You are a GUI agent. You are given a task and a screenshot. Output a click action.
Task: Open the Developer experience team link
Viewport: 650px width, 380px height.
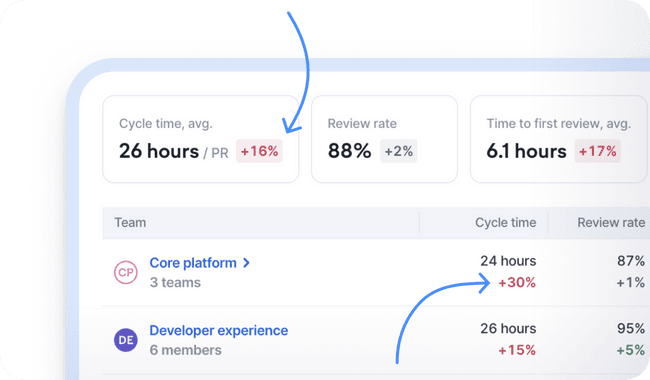(218, 330)
